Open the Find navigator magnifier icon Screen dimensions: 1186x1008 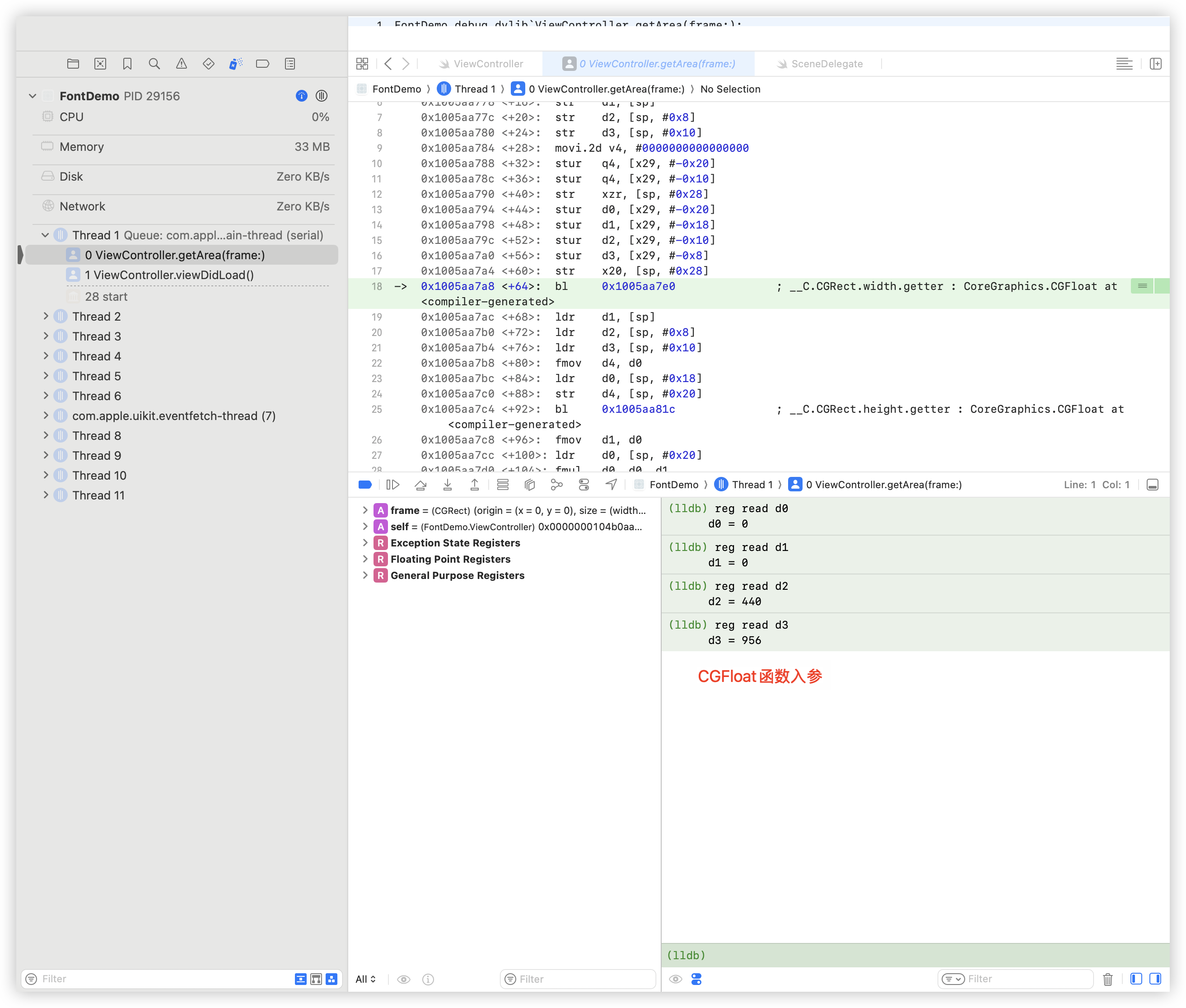click(x=154, y=64)
